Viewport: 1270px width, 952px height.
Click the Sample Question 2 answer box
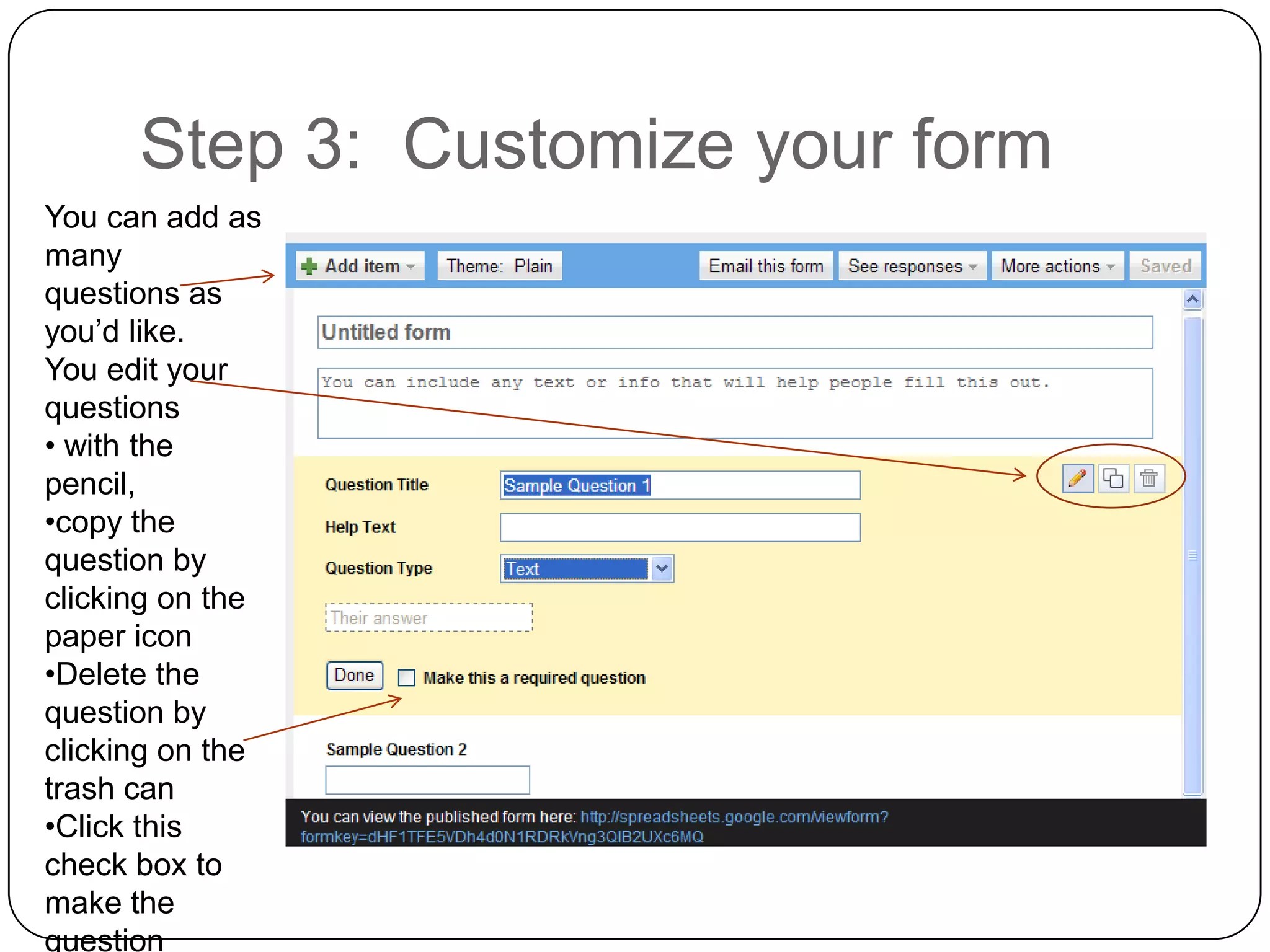[x=427, y=780]
